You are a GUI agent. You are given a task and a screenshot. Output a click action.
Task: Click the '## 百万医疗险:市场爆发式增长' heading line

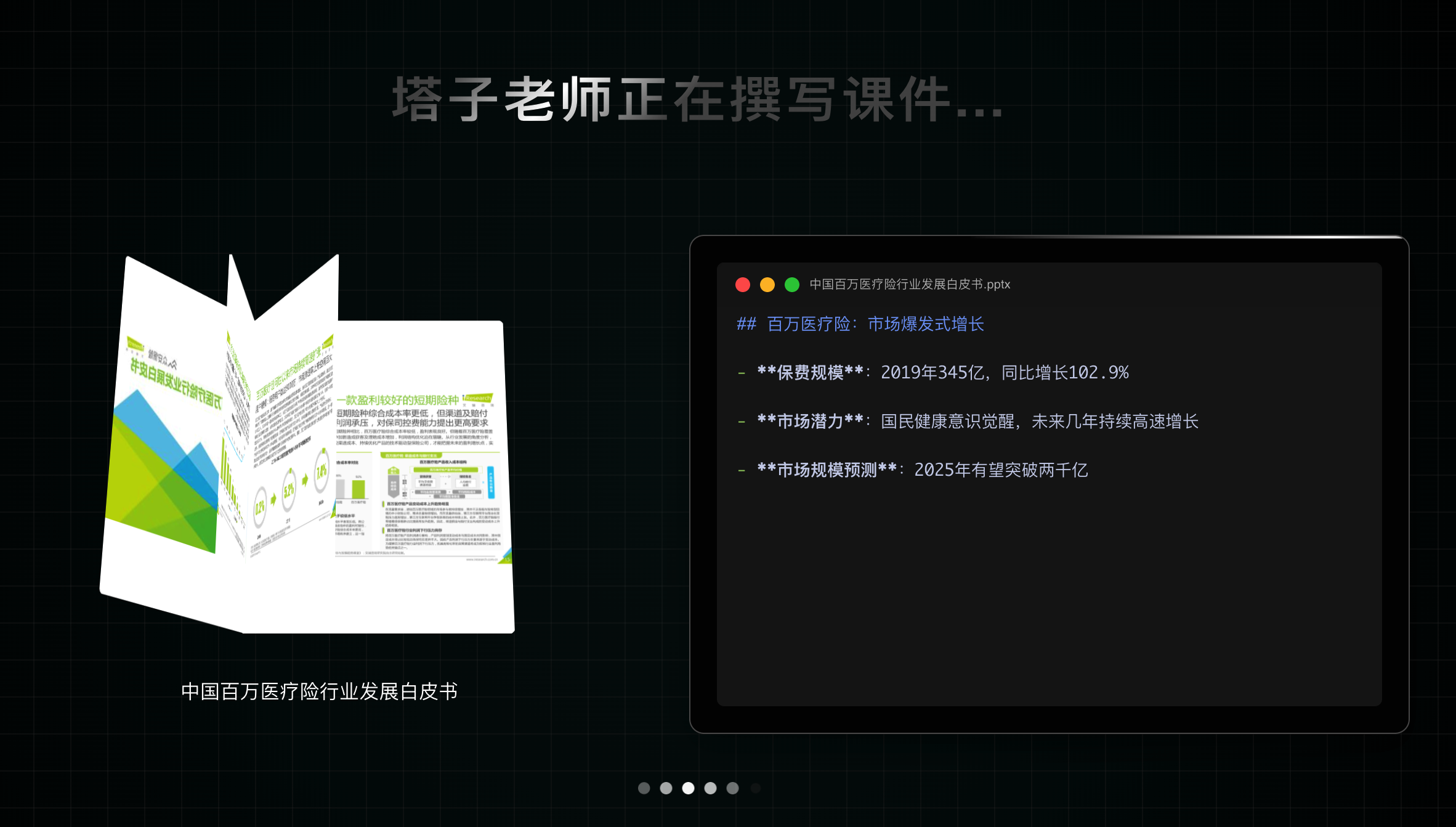click(x=860, y=324)
